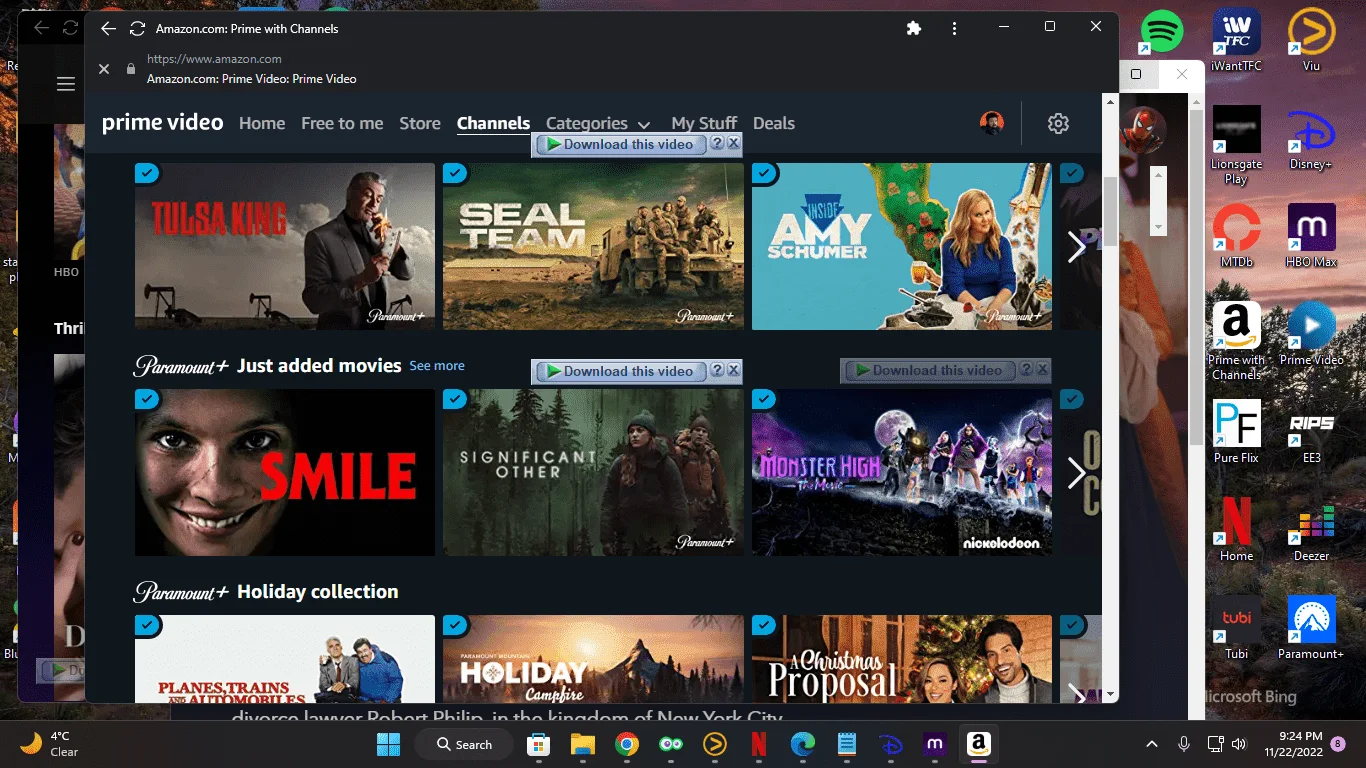This screenshot has width=1366, height=768.
Task: Open the Tulsa King thumbnail
Action: coord(285,246)
